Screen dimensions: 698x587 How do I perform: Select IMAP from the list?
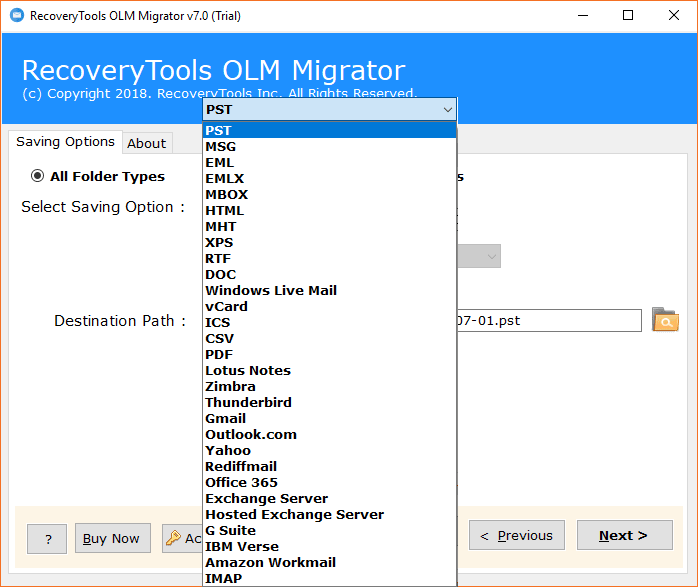tap(329, 579)
